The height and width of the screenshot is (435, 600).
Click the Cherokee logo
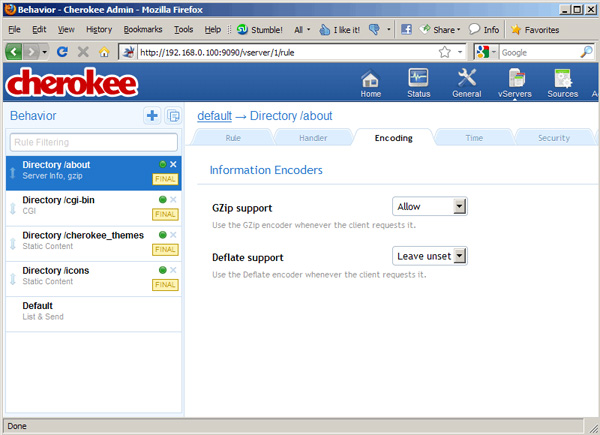[72, 82]
